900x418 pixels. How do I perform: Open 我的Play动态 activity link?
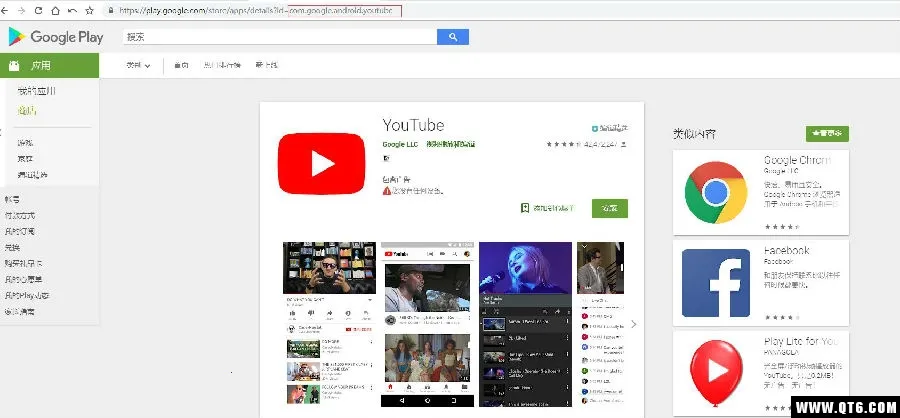coord(27,296)
